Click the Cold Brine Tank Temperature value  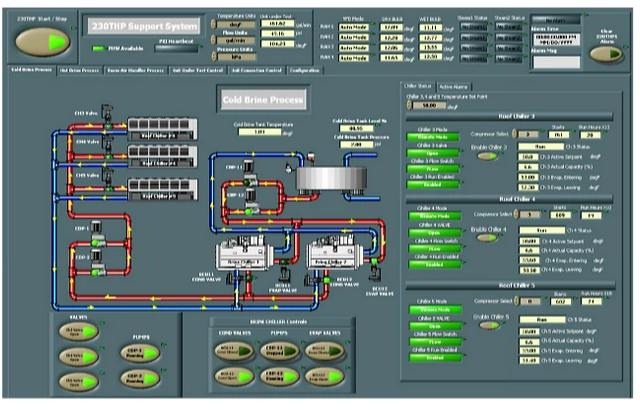[260, 132]
